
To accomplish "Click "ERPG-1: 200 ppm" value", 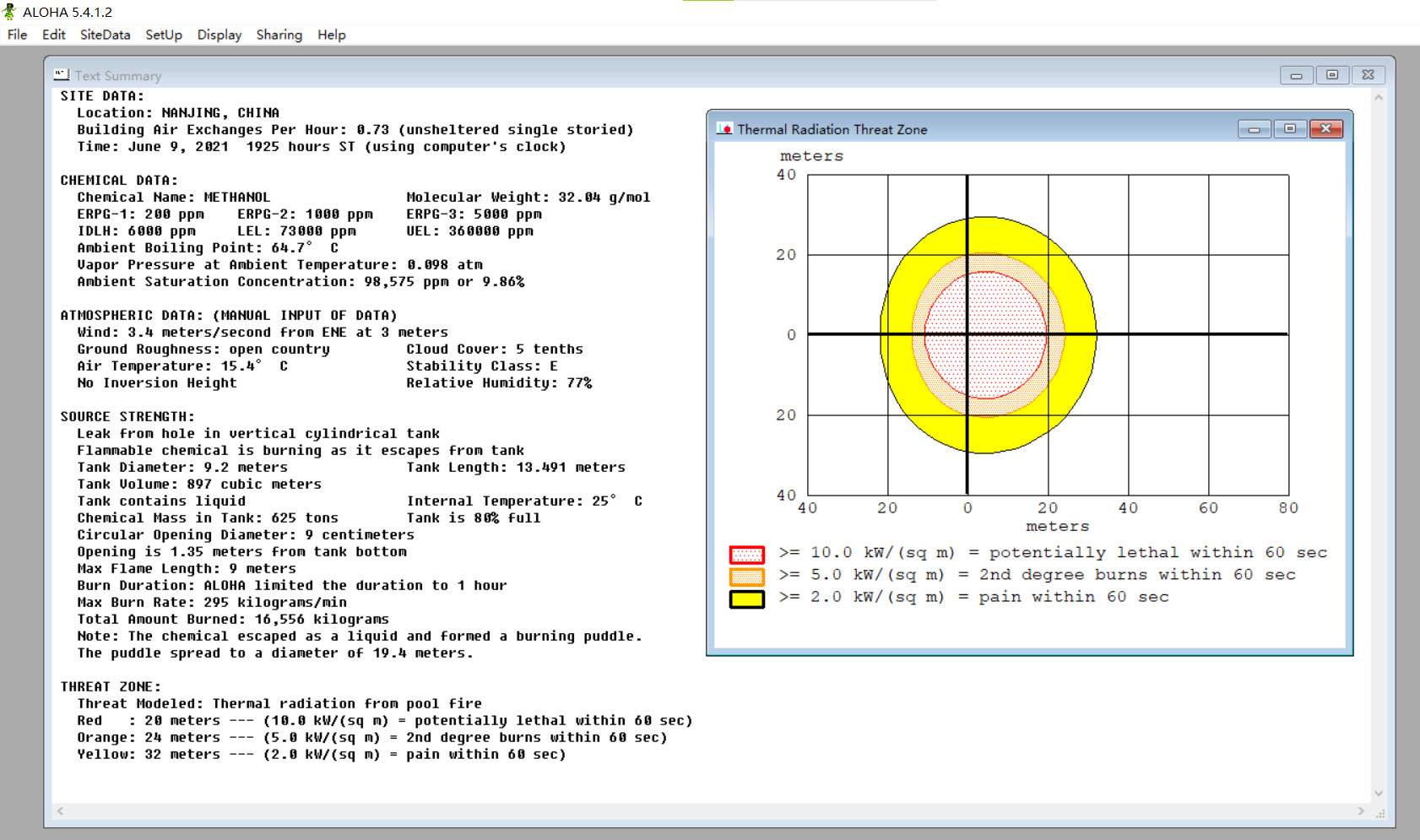I will [140, 214].
